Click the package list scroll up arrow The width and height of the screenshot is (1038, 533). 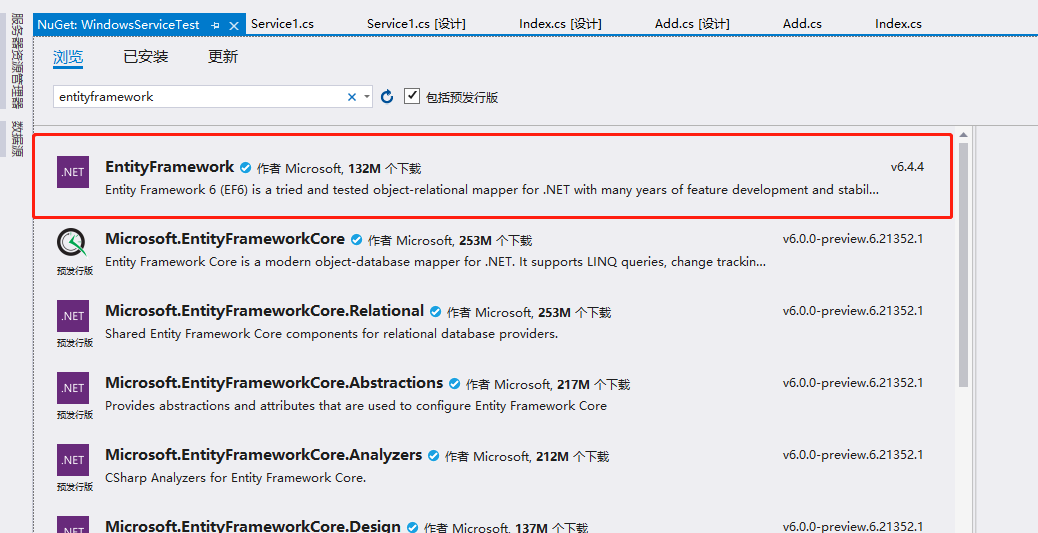click(963, 135)
